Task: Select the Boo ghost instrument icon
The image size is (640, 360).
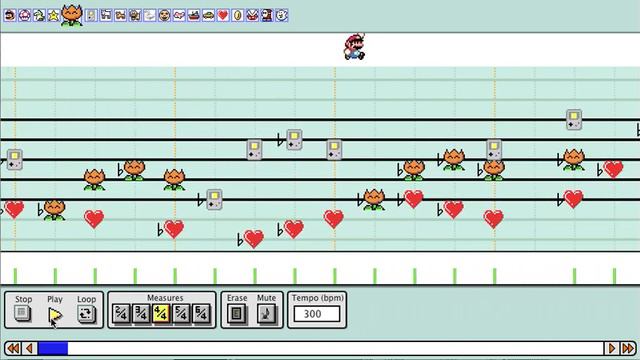Action: [x=282, y=16]
